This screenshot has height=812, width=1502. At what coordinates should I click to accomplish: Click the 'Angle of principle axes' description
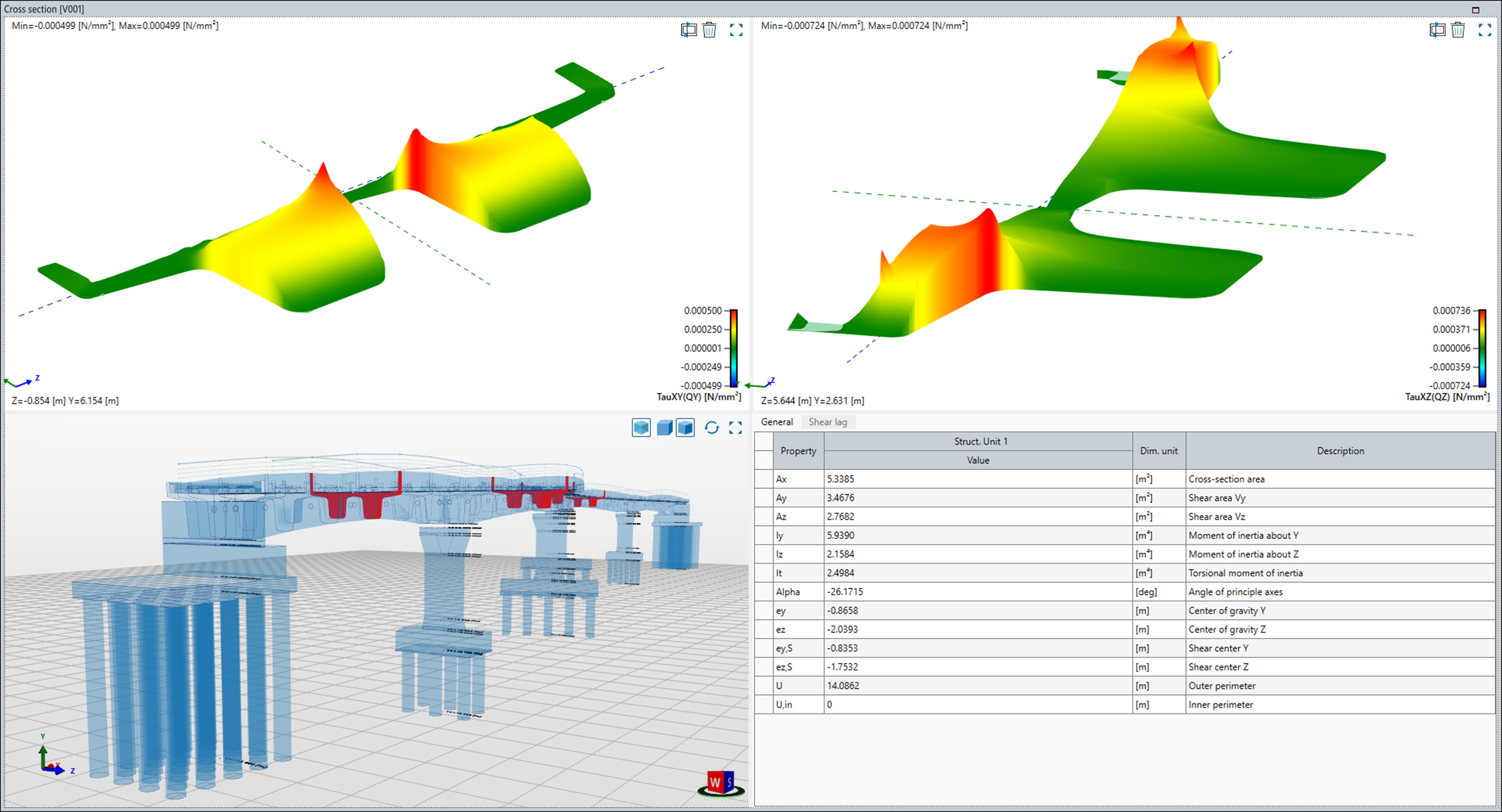(1340, 592)
